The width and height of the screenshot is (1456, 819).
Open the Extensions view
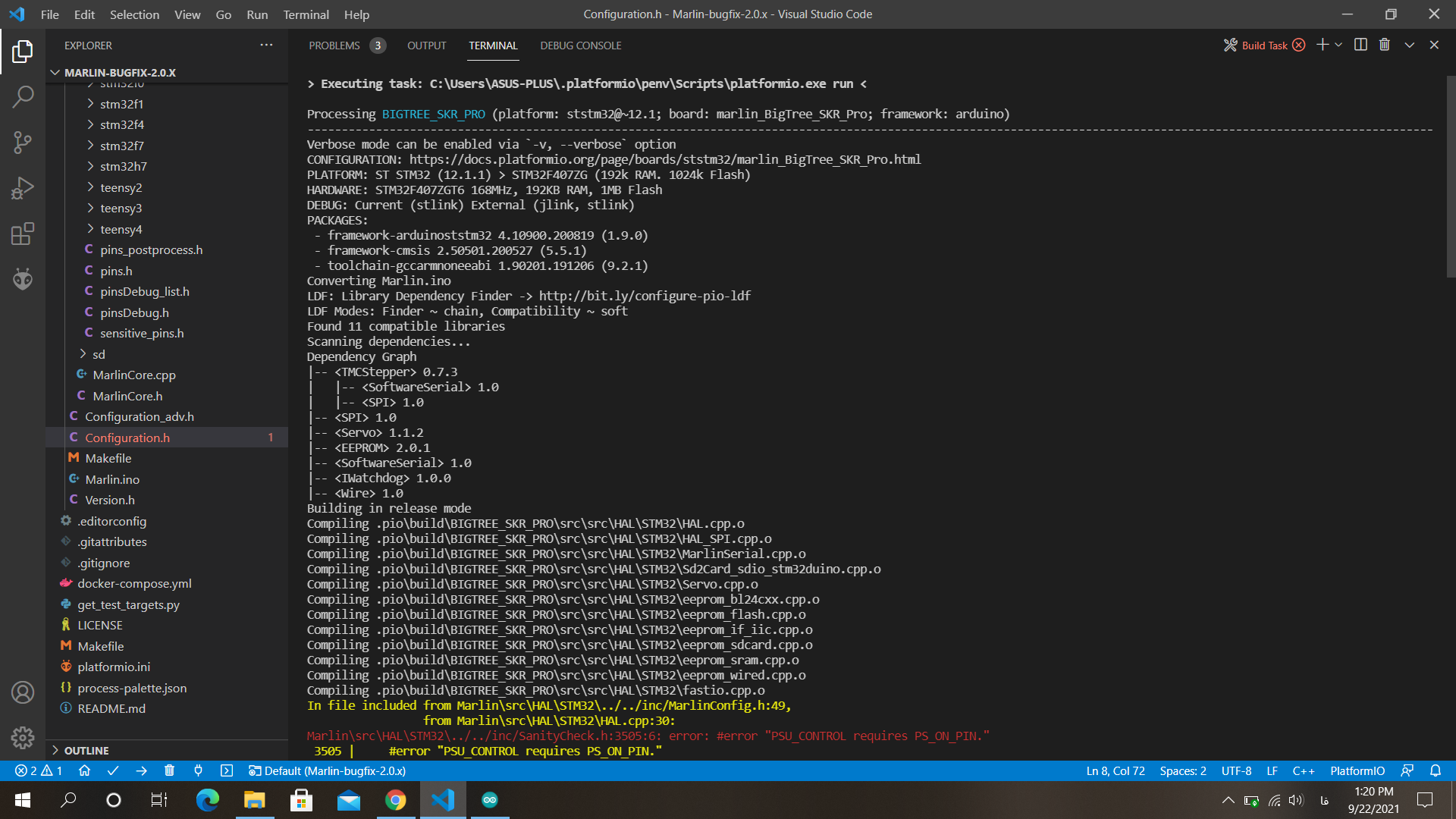pyautogui.click(x=23, y=234)
